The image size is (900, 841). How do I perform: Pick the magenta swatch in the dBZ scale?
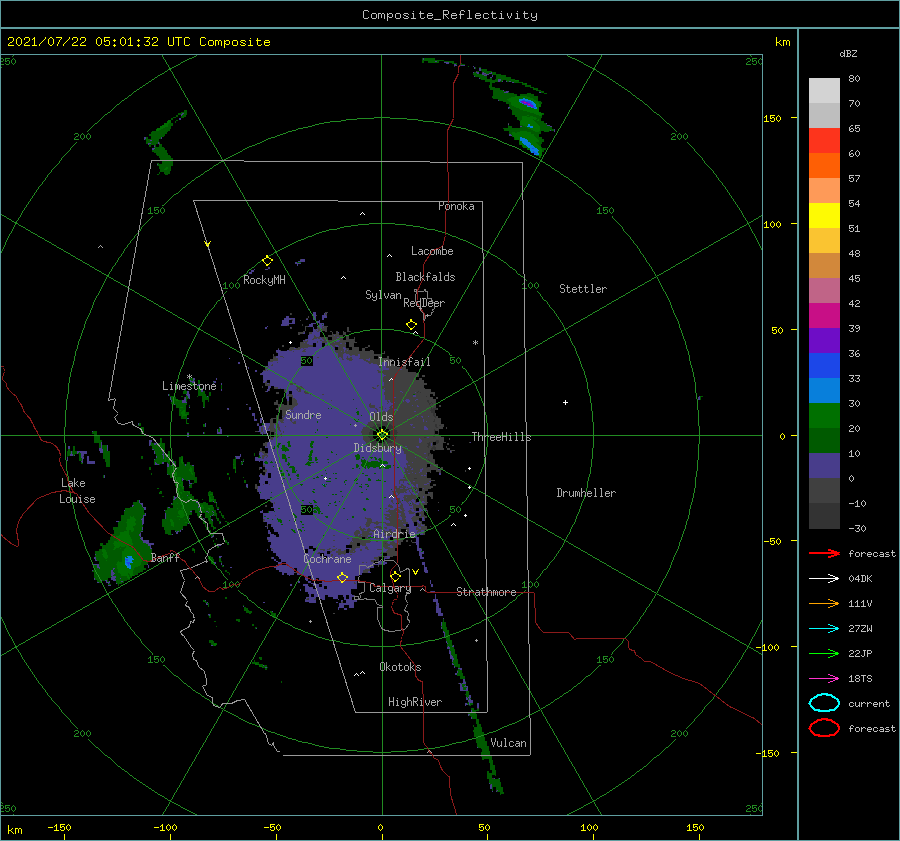click(x=824, y=315)
